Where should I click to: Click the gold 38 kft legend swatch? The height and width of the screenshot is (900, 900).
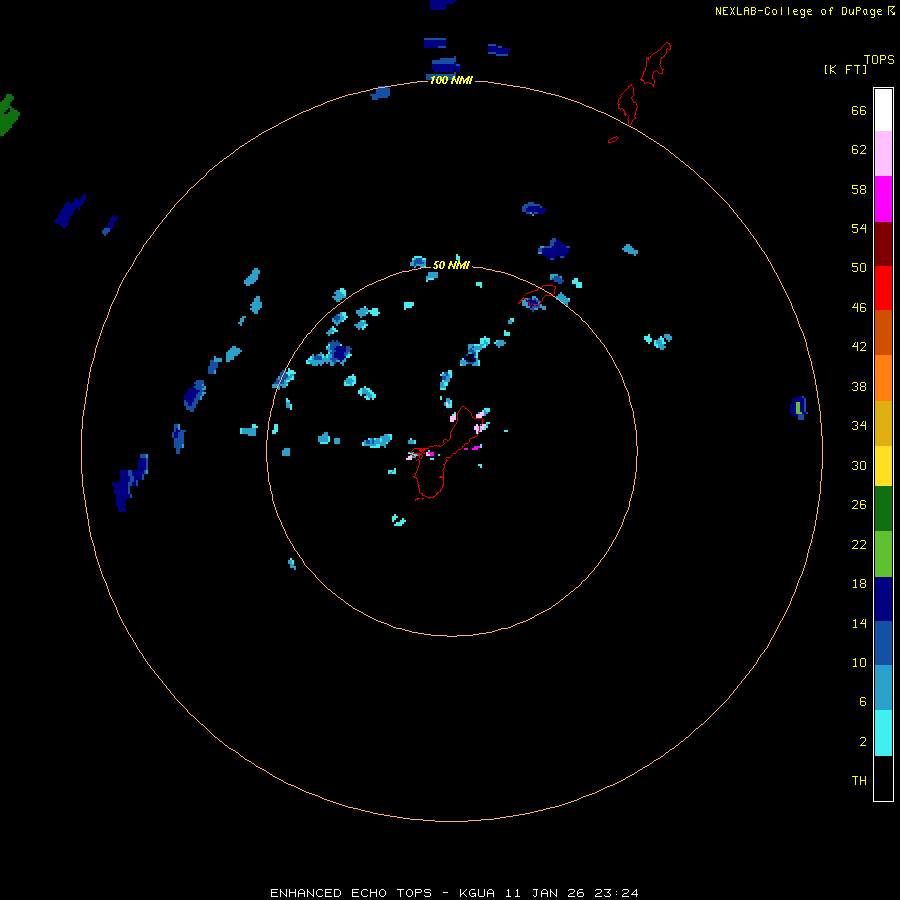pyautogui.click(x=883, y=423)
